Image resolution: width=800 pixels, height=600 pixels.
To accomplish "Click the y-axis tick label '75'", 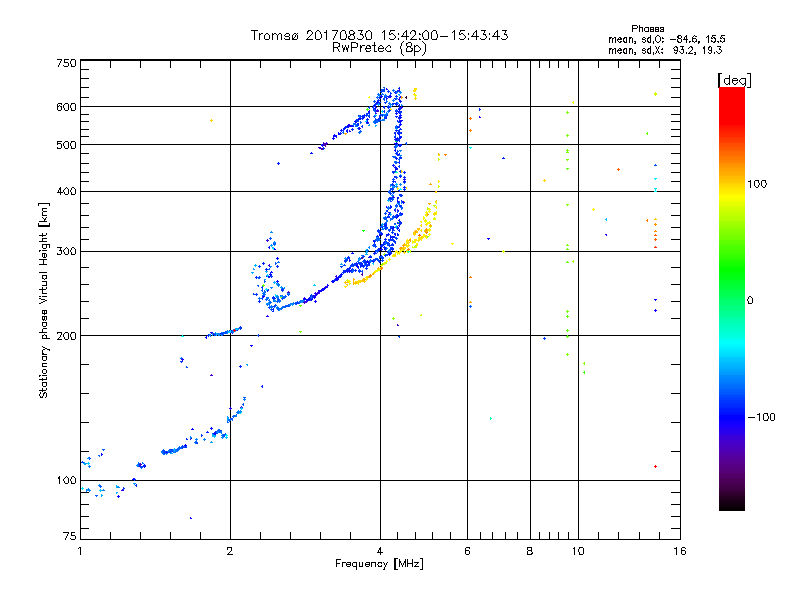I will 70,536.
